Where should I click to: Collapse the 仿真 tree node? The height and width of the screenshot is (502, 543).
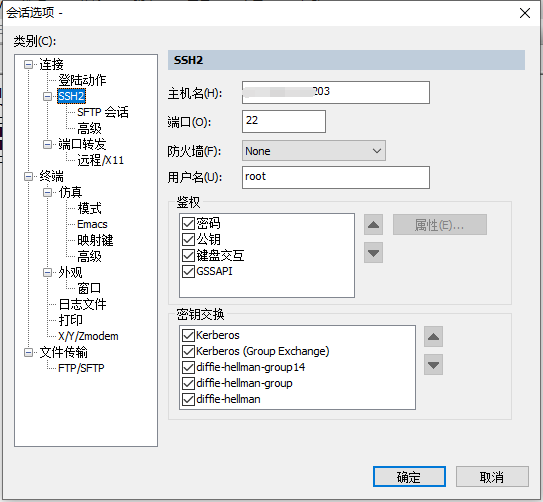pos(47,192)
